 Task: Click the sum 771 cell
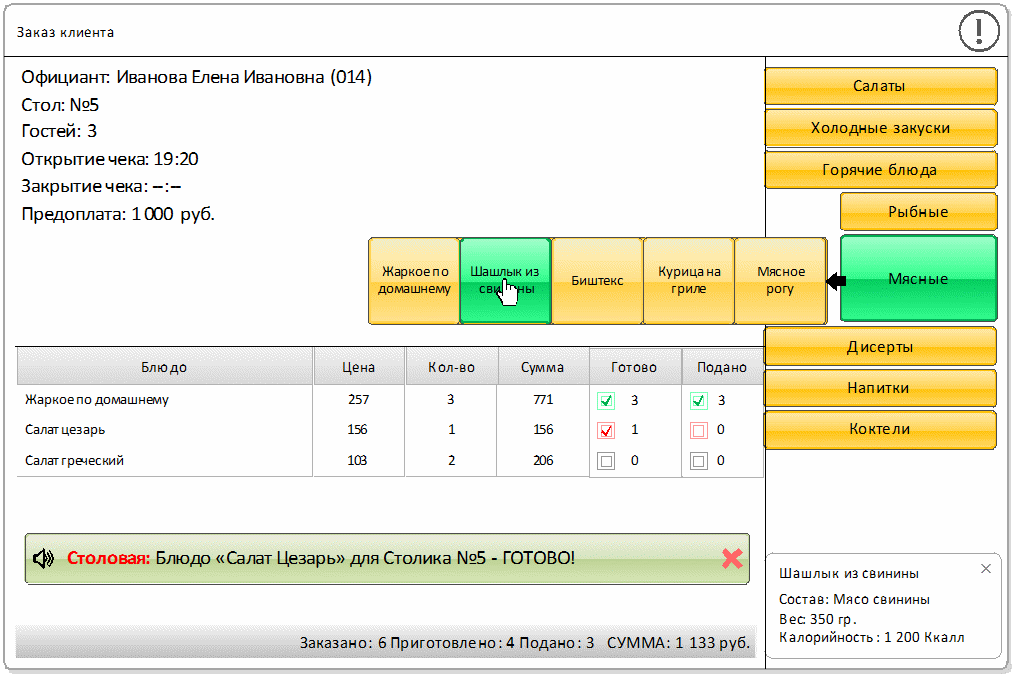coord(543,400)
